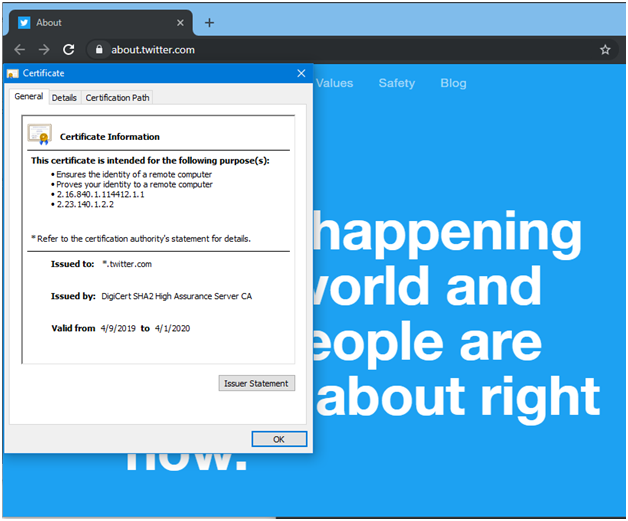Select the About tab in Chrome
628x521 pixels.
[x=99, y=23]
